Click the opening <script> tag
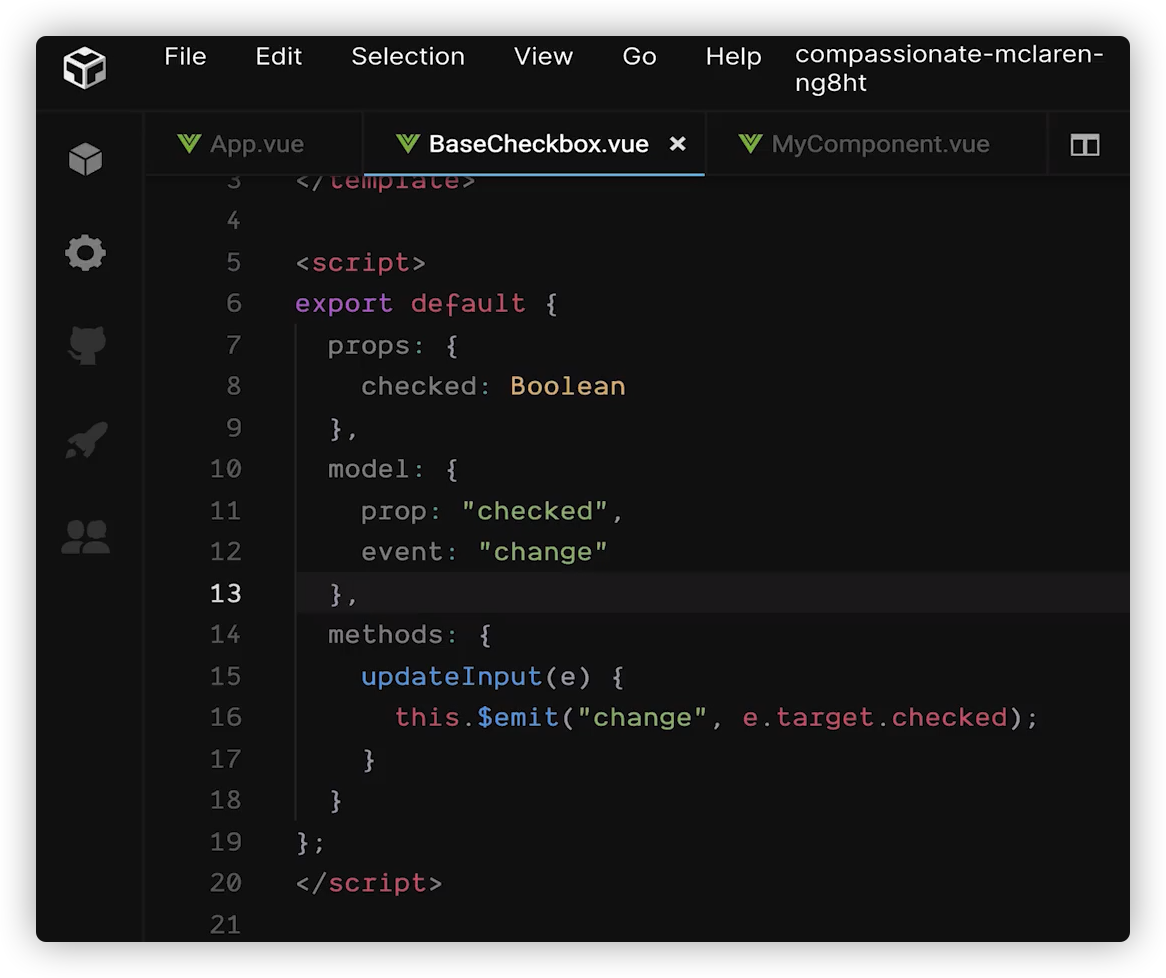 tap(361, 263)
